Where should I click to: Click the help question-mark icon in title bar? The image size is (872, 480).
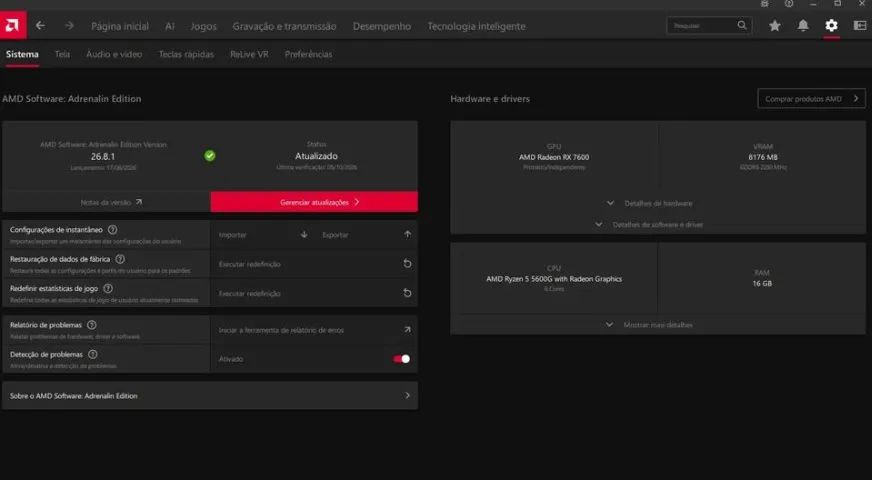789,4
